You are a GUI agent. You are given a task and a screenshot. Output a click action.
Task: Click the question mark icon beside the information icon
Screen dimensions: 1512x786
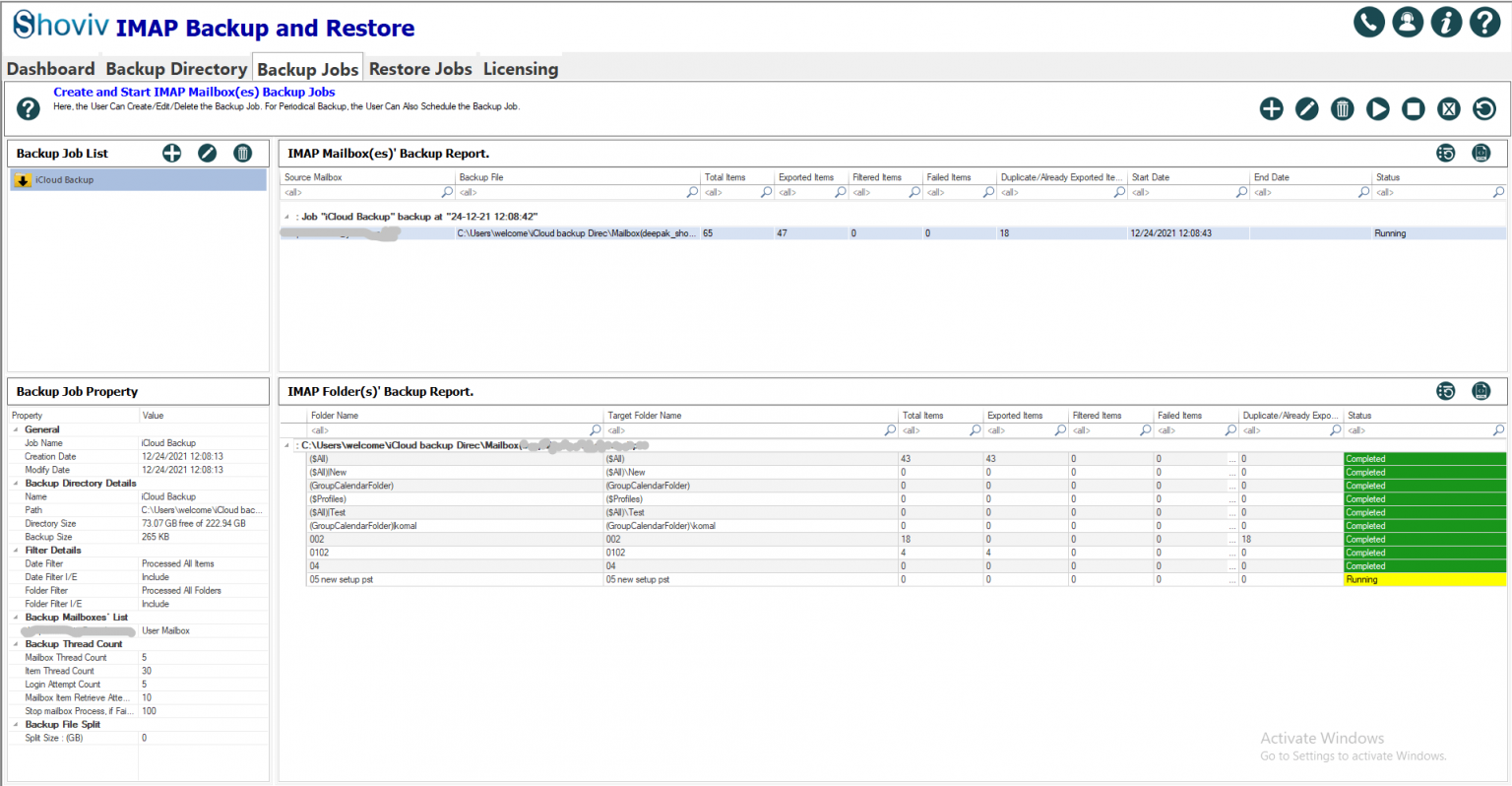(1484, 22)
